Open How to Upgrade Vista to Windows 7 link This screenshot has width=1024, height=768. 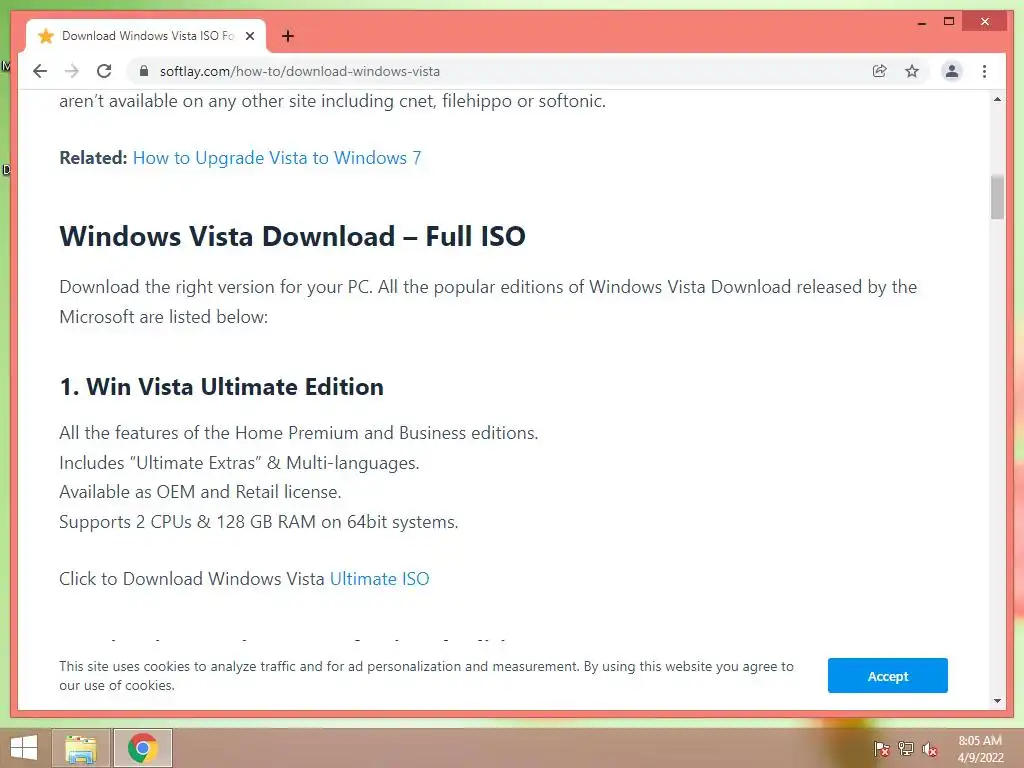(277, 158)
